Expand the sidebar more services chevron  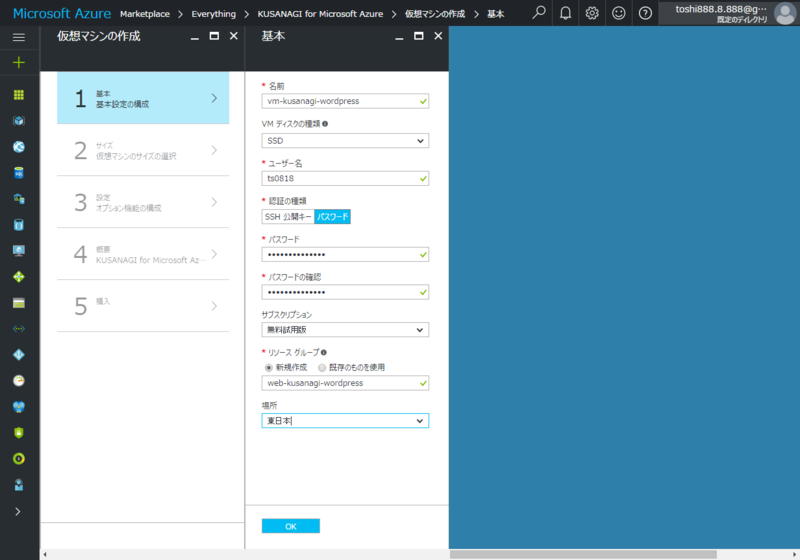tap(18, 512)
